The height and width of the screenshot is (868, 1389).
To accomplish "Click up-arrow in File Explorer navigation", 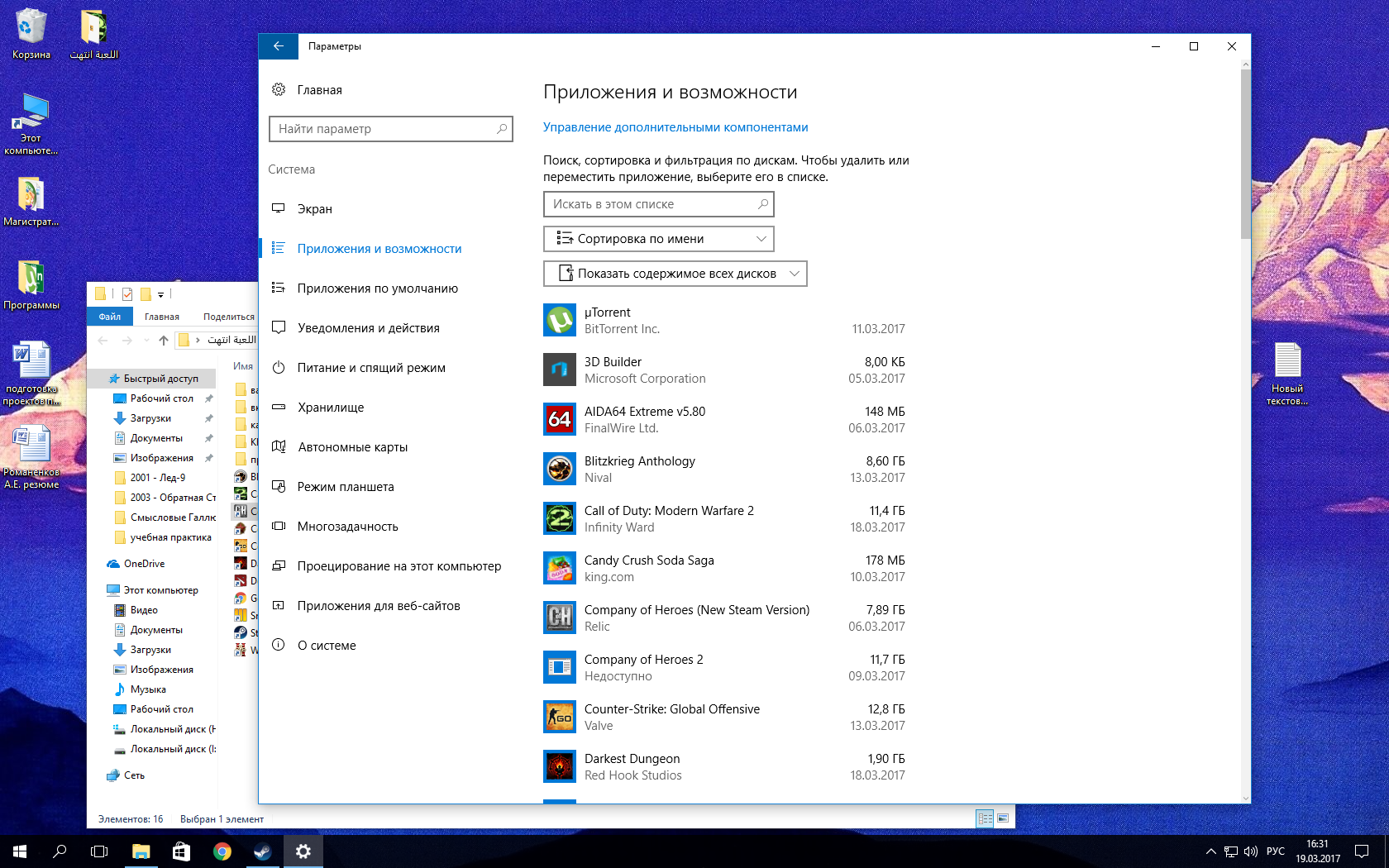I will (x=164, y=340).
